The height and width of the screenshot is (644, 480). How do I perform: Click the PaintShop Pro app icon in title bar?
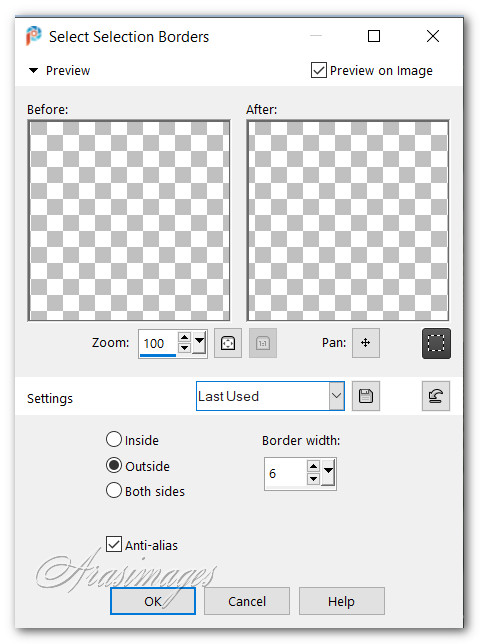coord(34,36)
